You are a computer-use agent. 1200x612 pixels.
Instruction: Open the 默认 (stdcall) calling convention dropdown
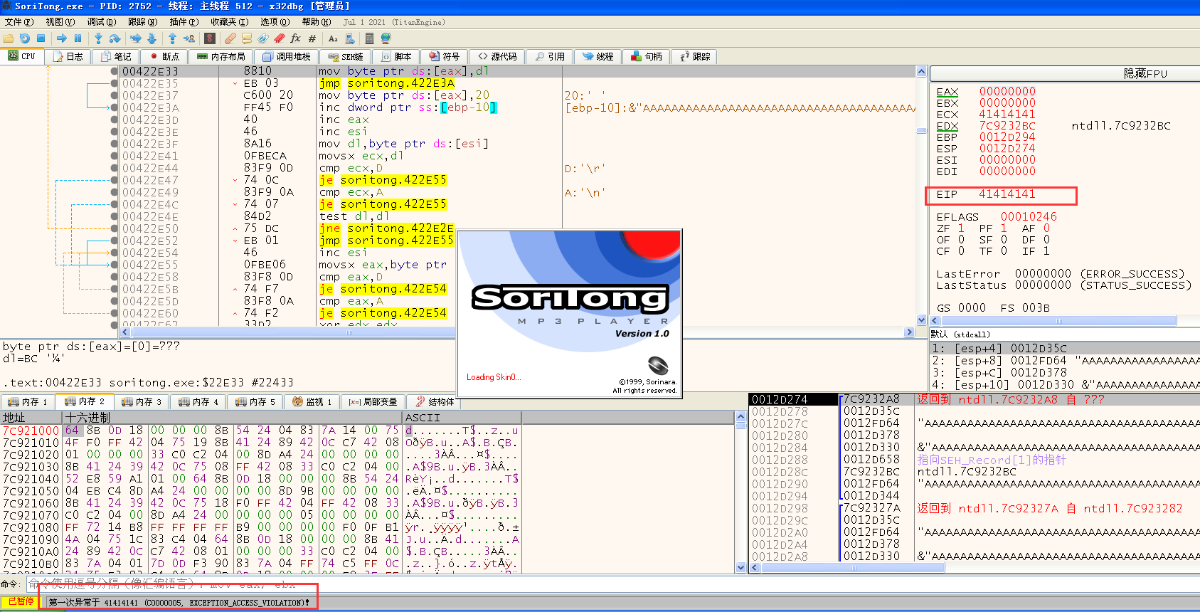(1064, 333)
